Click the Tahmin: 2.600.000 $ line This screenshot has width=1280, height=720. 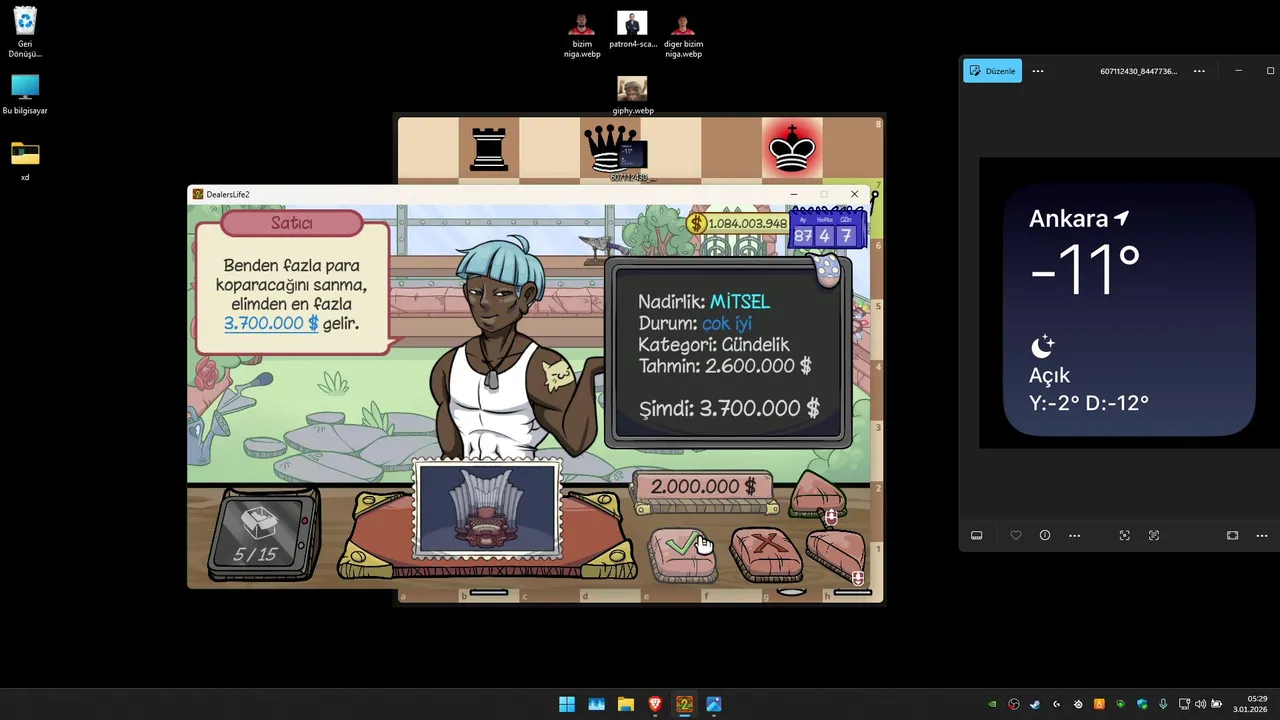point(725,366)
